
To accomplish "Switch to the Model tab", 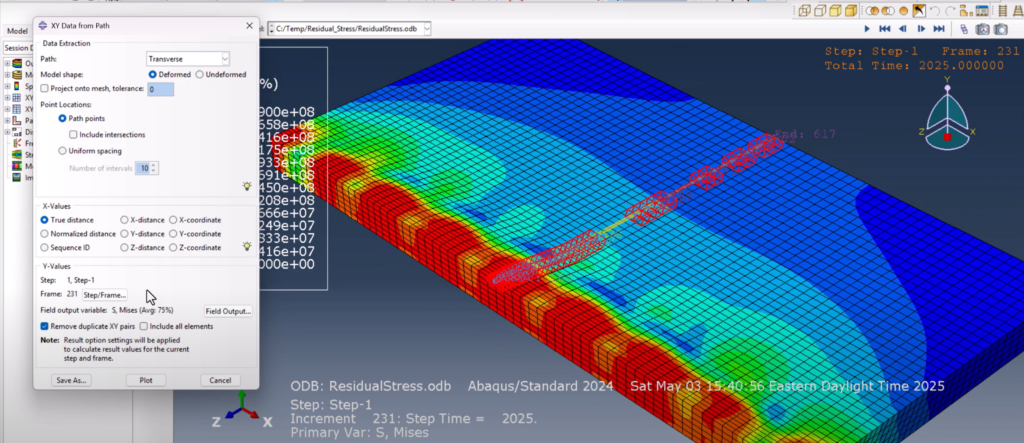I will [x=17, y=31].
